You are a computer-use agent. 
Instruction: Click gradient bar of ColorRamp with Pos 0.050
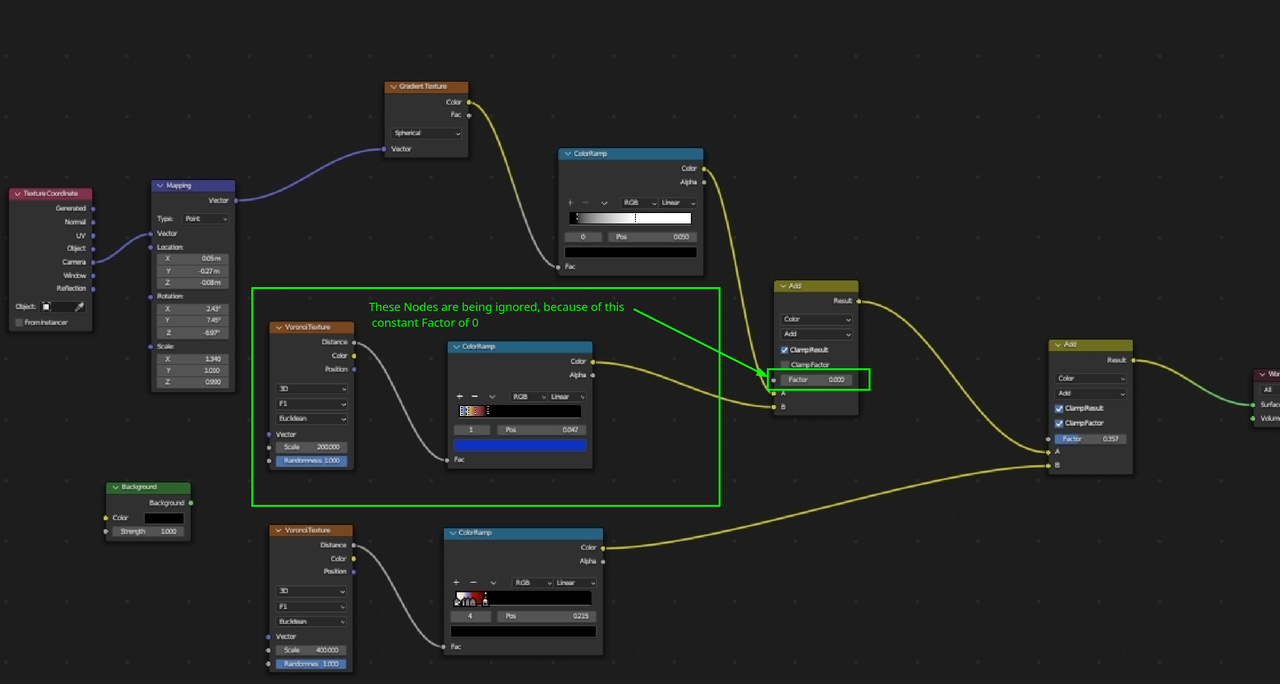point(630,218)
